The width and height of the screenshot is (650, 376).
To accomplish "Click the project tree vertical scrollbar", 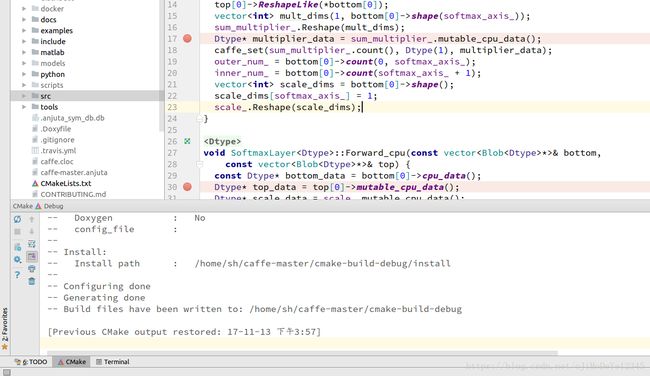I will (x=162, y=66).
